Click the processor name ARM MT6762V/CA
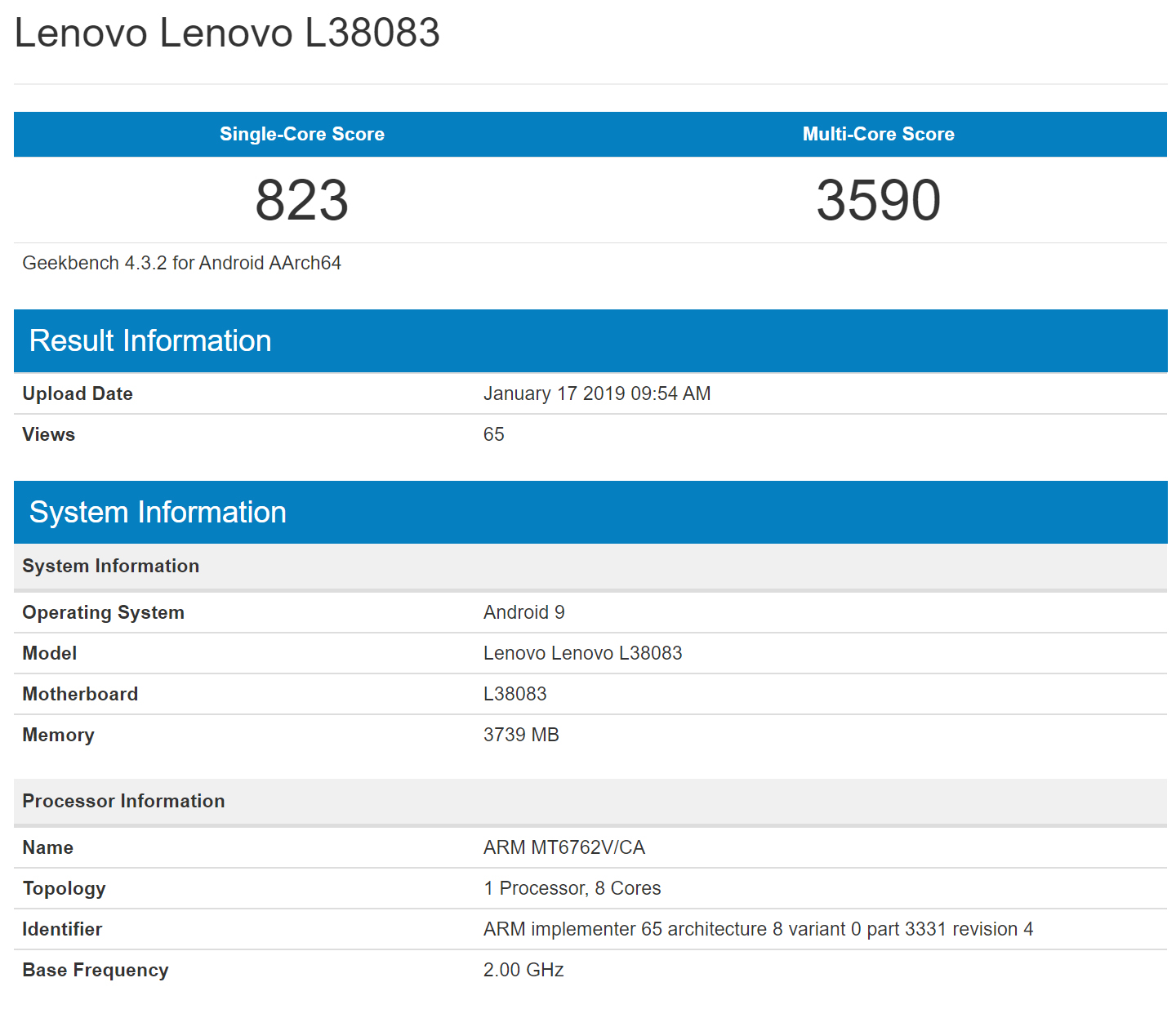 [563, 847]
